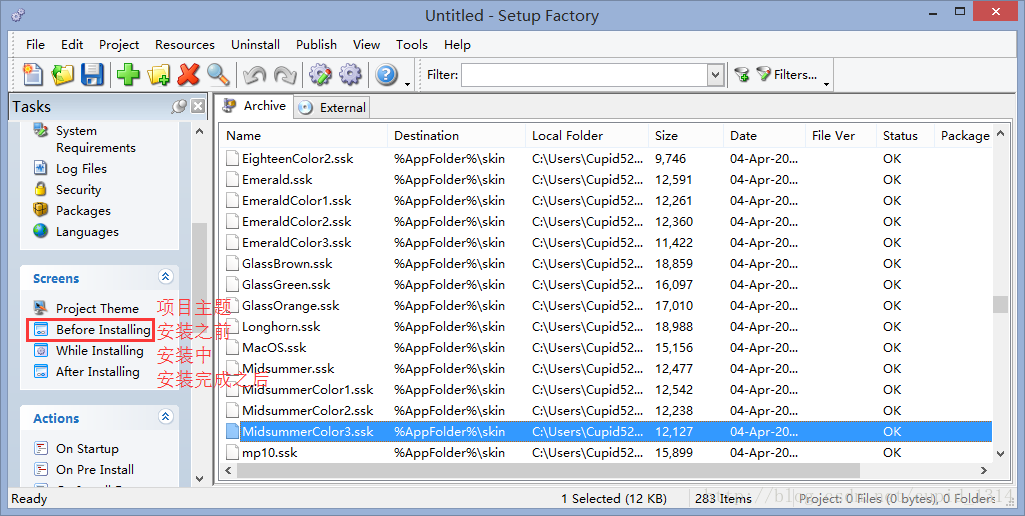Click horizontal scrollbar right arrow
Screen dimensions: 1025x516
984,470
